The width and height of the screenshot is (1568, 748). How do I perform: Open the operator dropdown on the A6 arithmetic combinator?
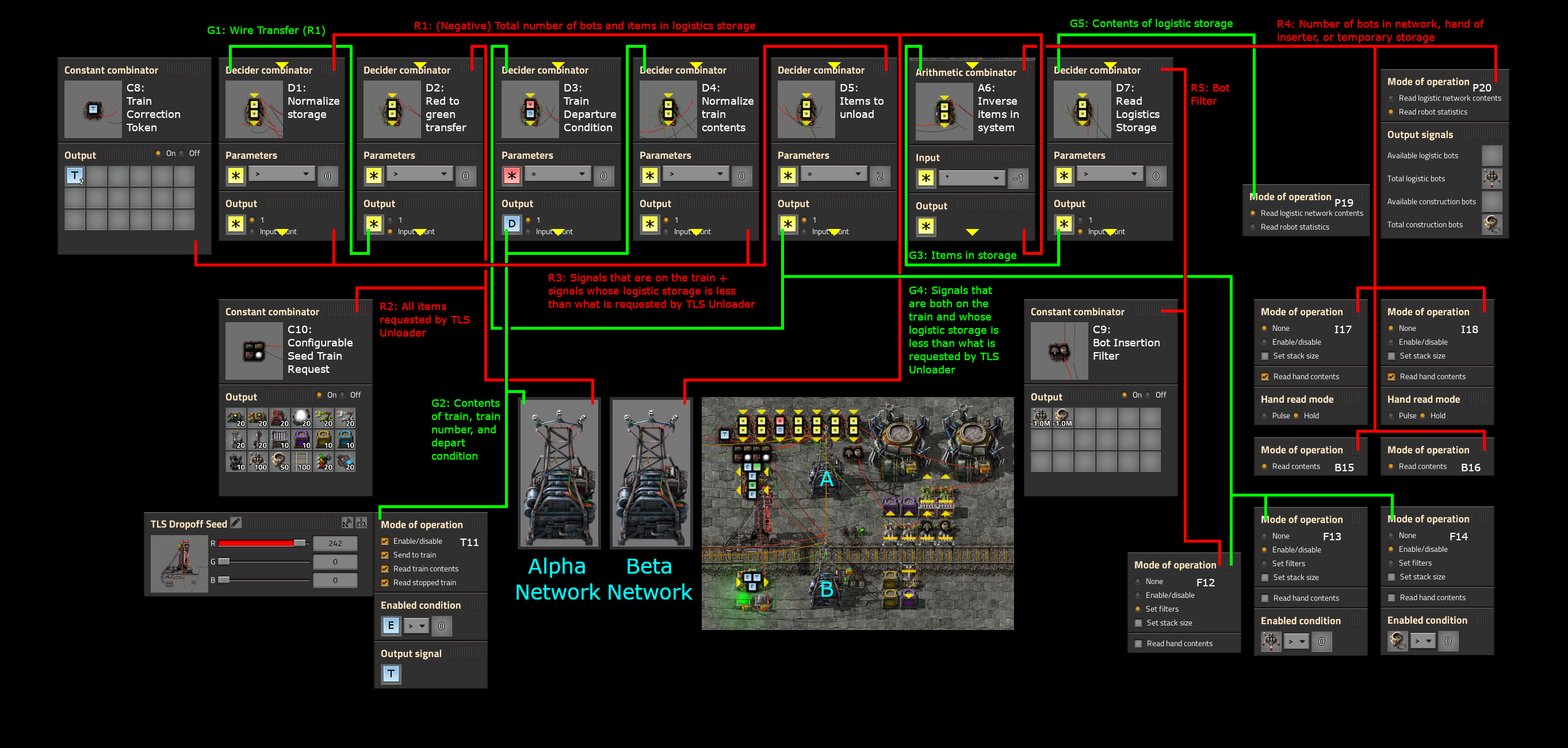click(x=972, y=178)
